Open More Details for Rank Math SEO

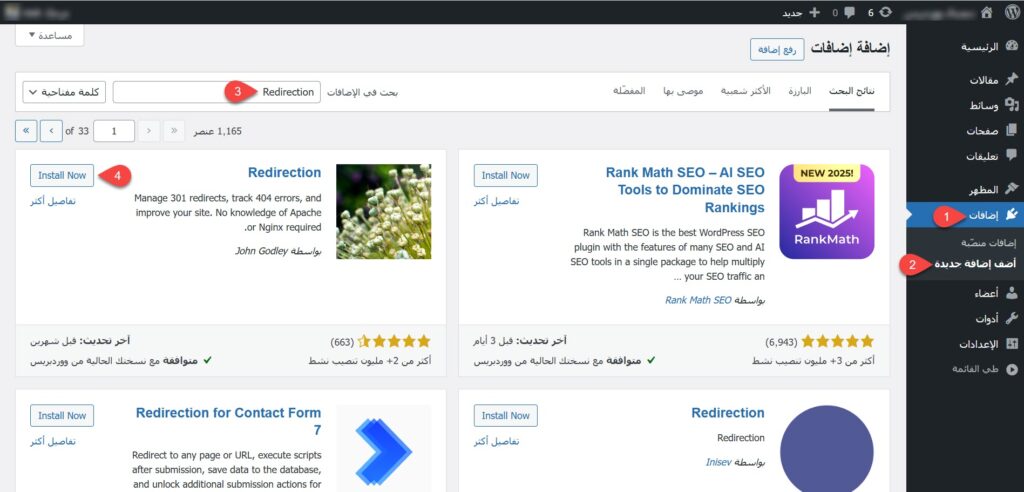pos(496,201)
